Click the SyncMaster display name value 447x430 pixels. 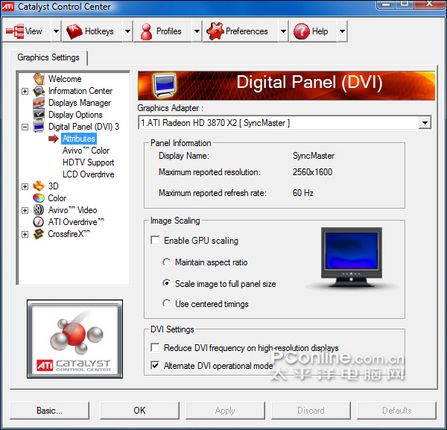pyautogui.click(x=313, y=156)
